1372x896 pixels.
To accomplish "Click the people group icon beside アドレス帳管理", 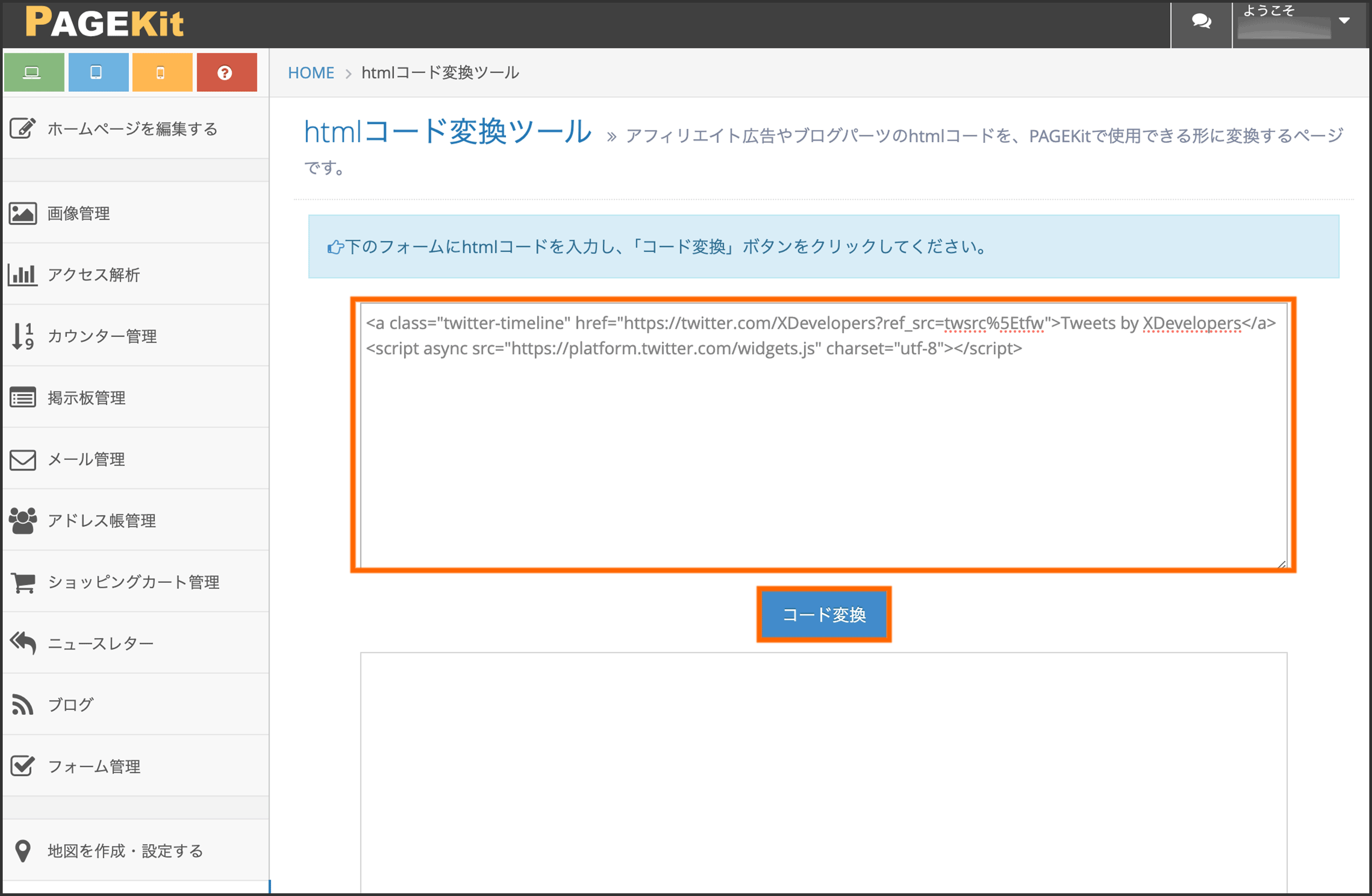I will (x=23, y=521).
